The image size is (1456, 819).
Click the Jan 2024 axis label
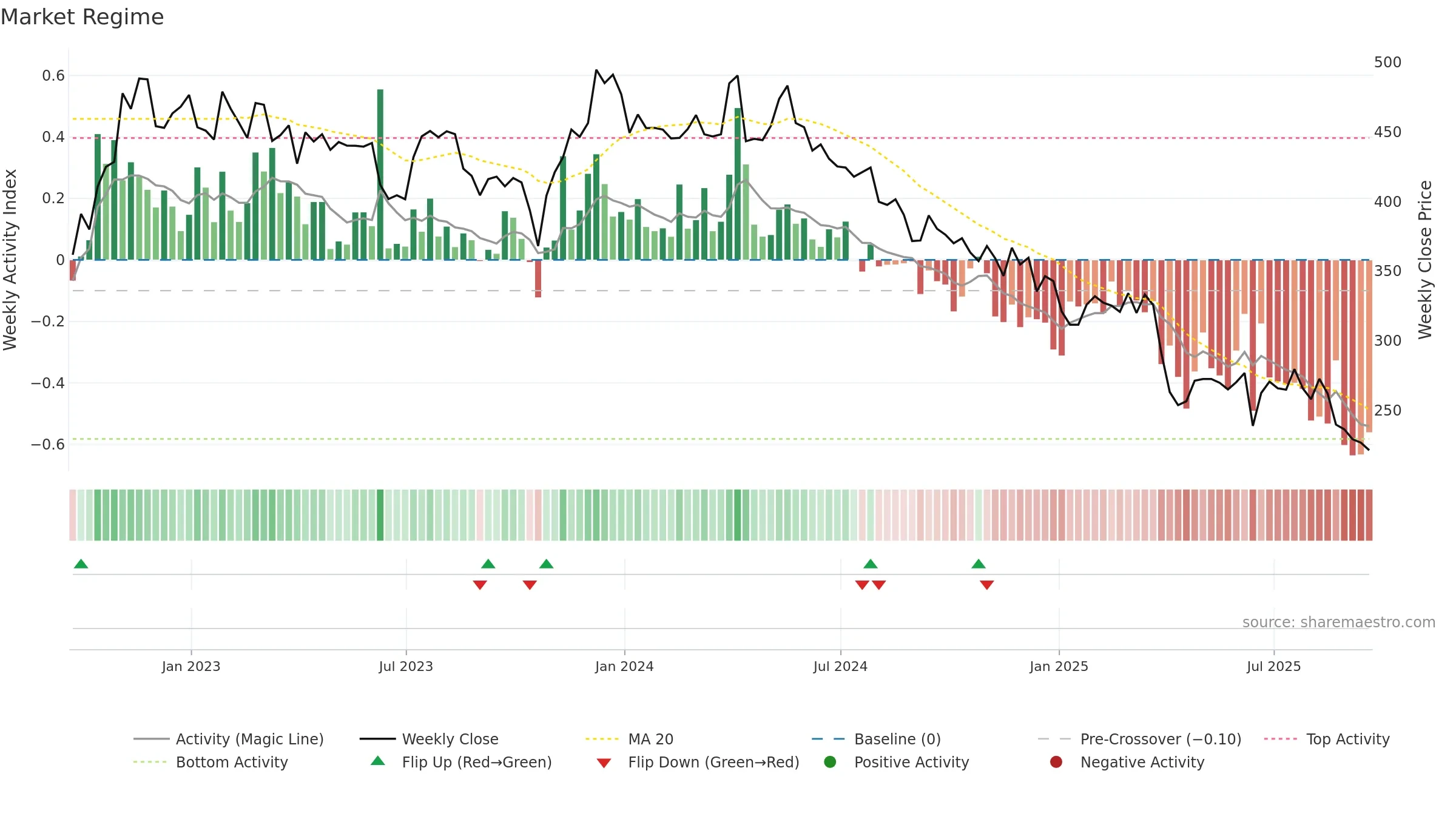click(x=624, y=666)
